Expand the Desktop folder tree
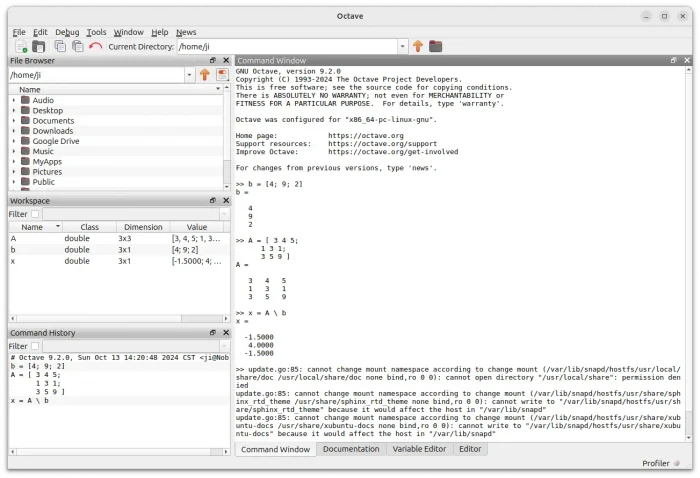 pos(14,110)
